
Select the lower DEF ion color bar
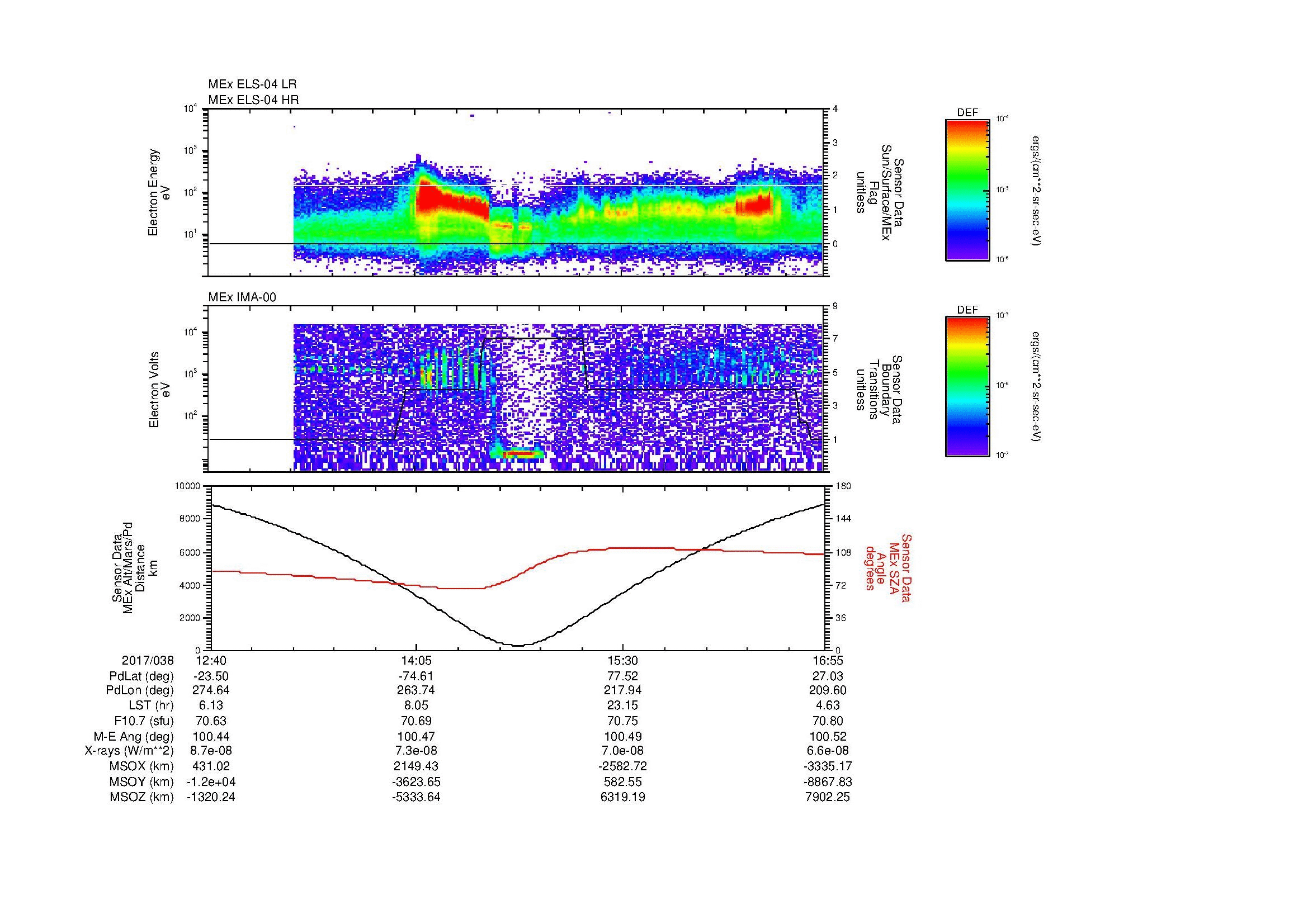(x=967, y=387)
